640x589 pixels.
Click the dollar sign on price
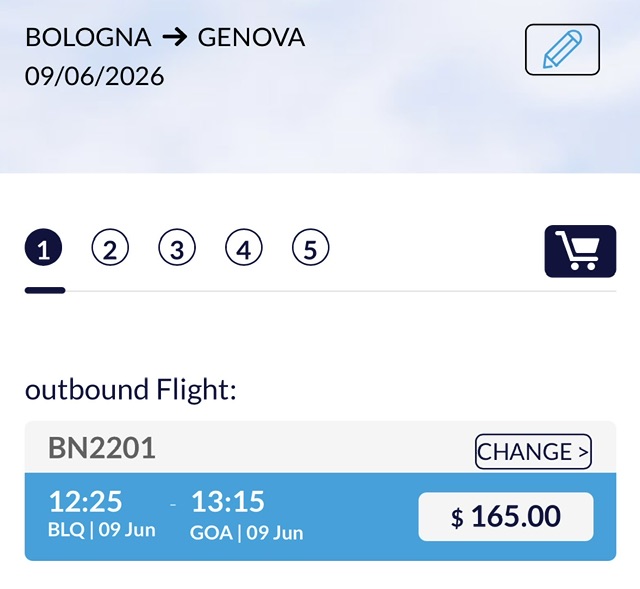(457, 519)
